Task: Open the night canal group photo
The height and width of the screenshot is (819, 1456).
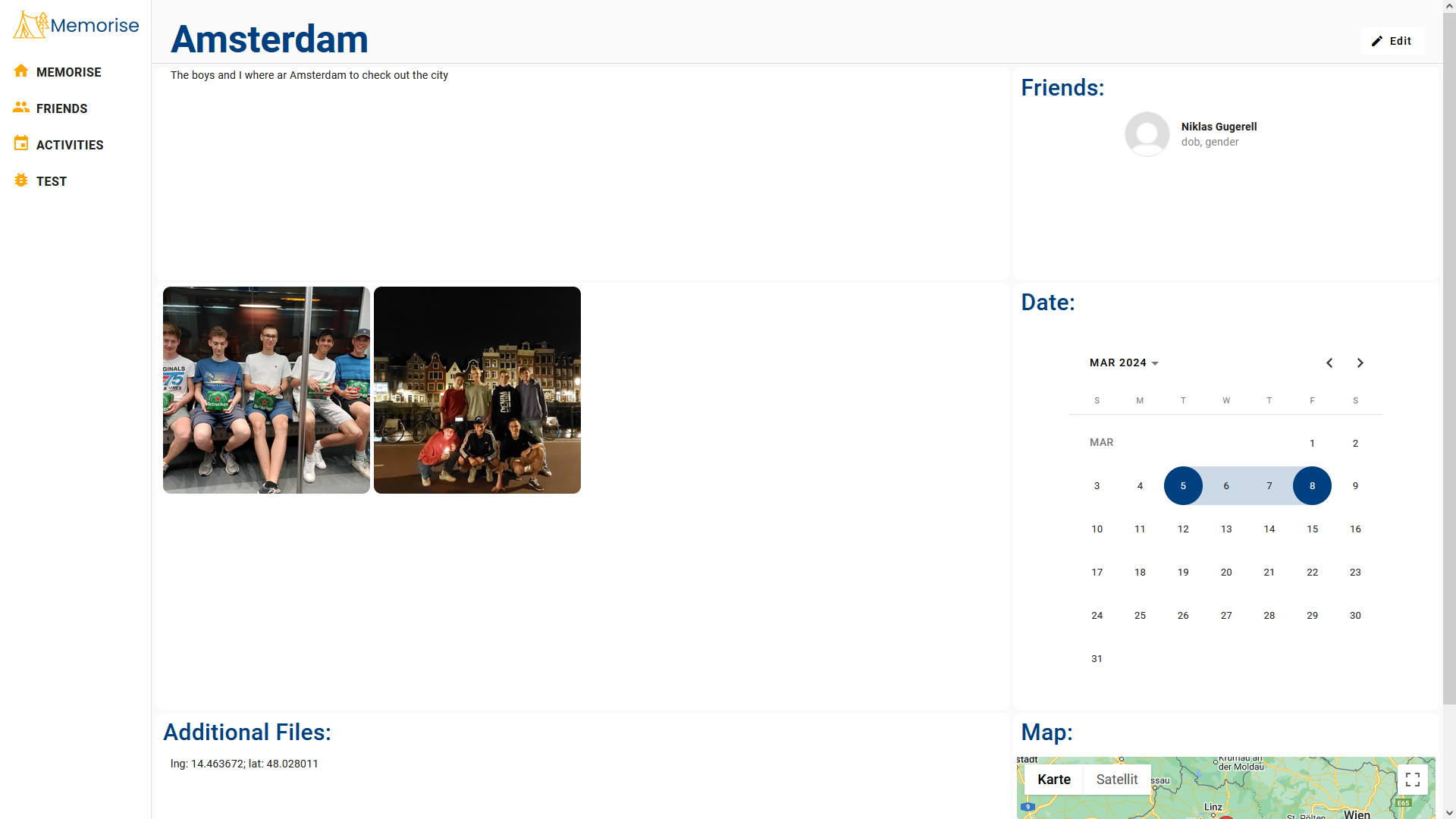Action: point(477,390)
